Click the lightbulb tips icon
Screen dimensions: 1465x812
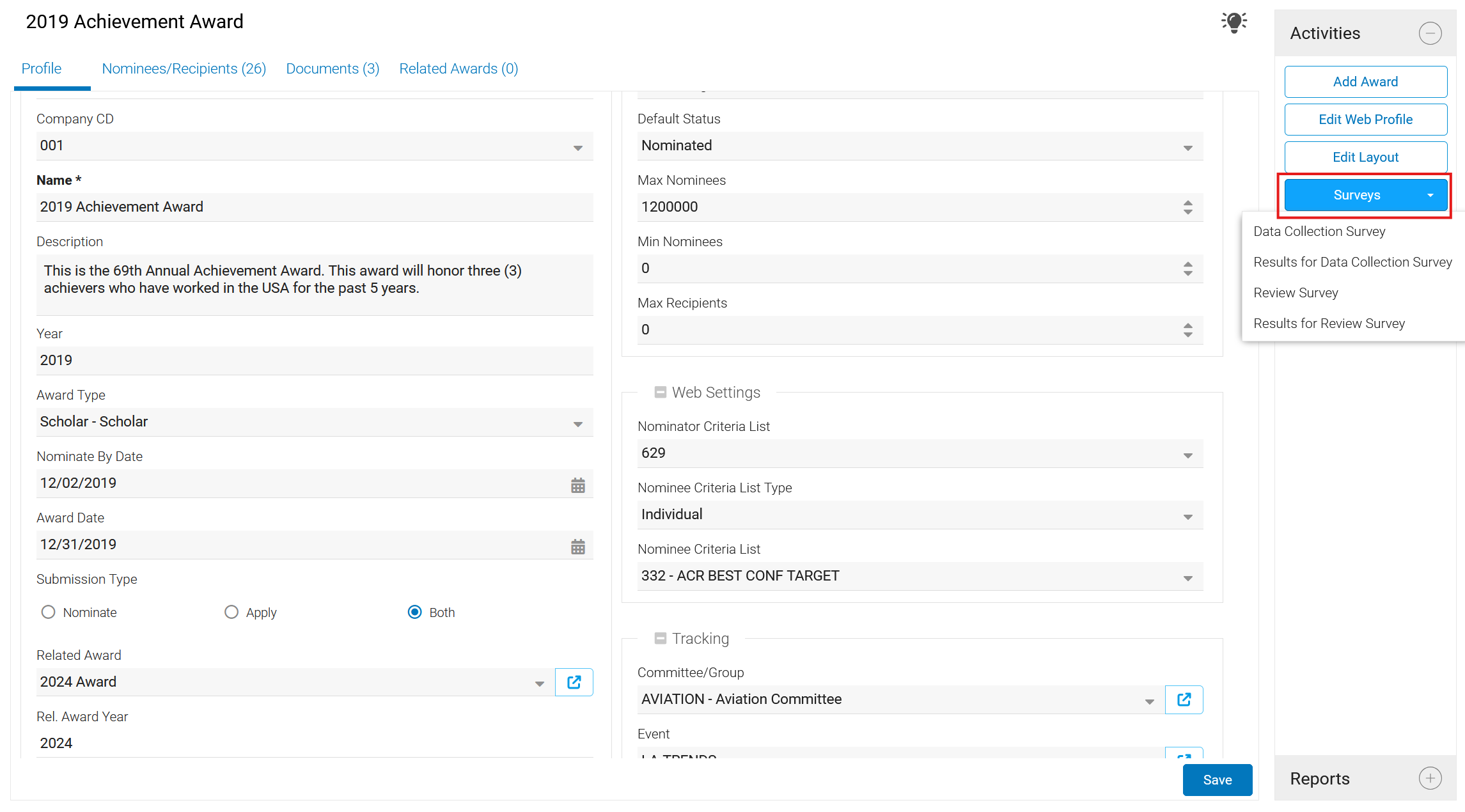(1234, 22)
